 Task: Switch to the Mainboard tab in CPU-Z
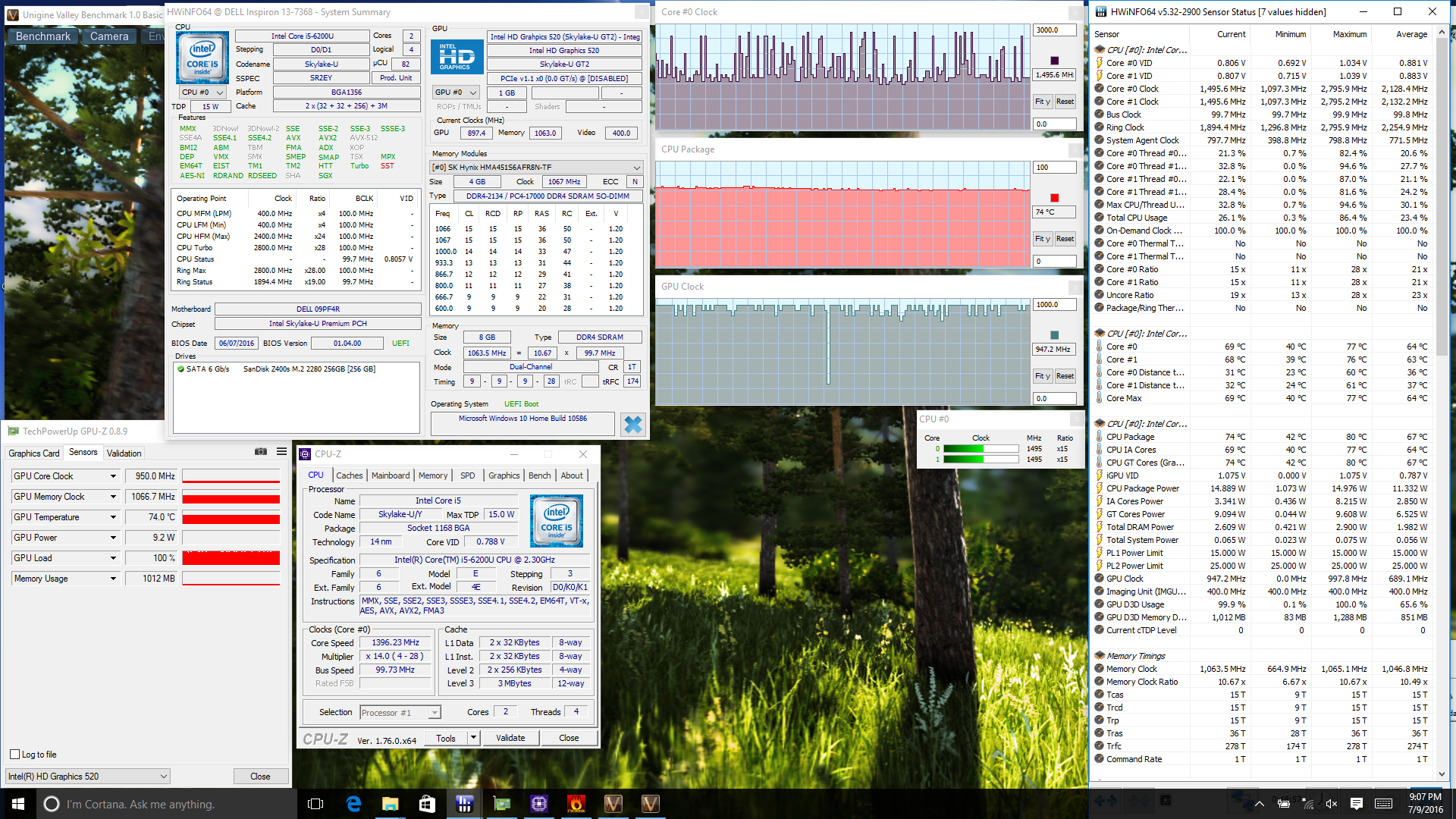(x=391, y=475)
